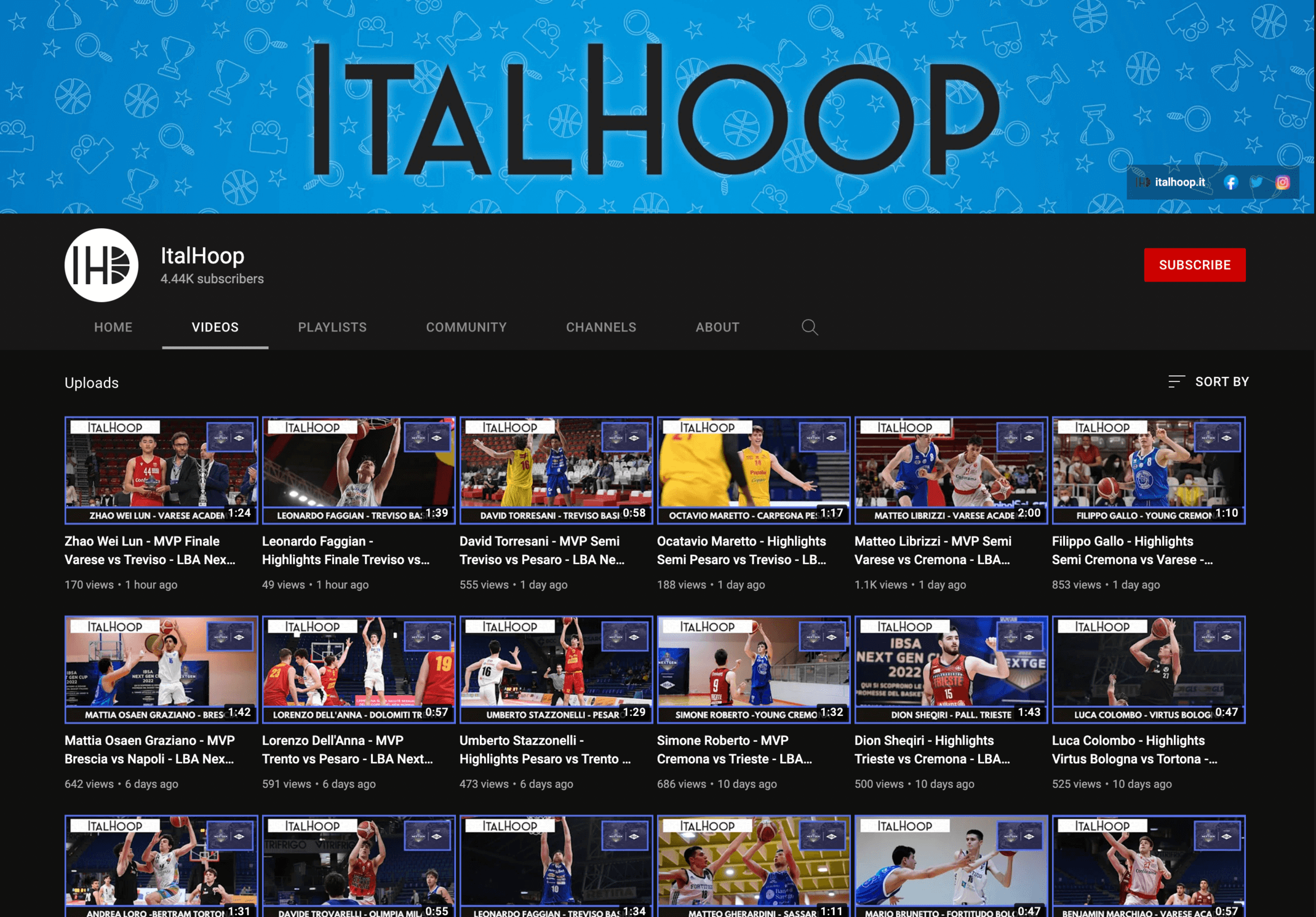
Task: Click the '686 views • 10 days ago' text
Action: tap(717, 784)
